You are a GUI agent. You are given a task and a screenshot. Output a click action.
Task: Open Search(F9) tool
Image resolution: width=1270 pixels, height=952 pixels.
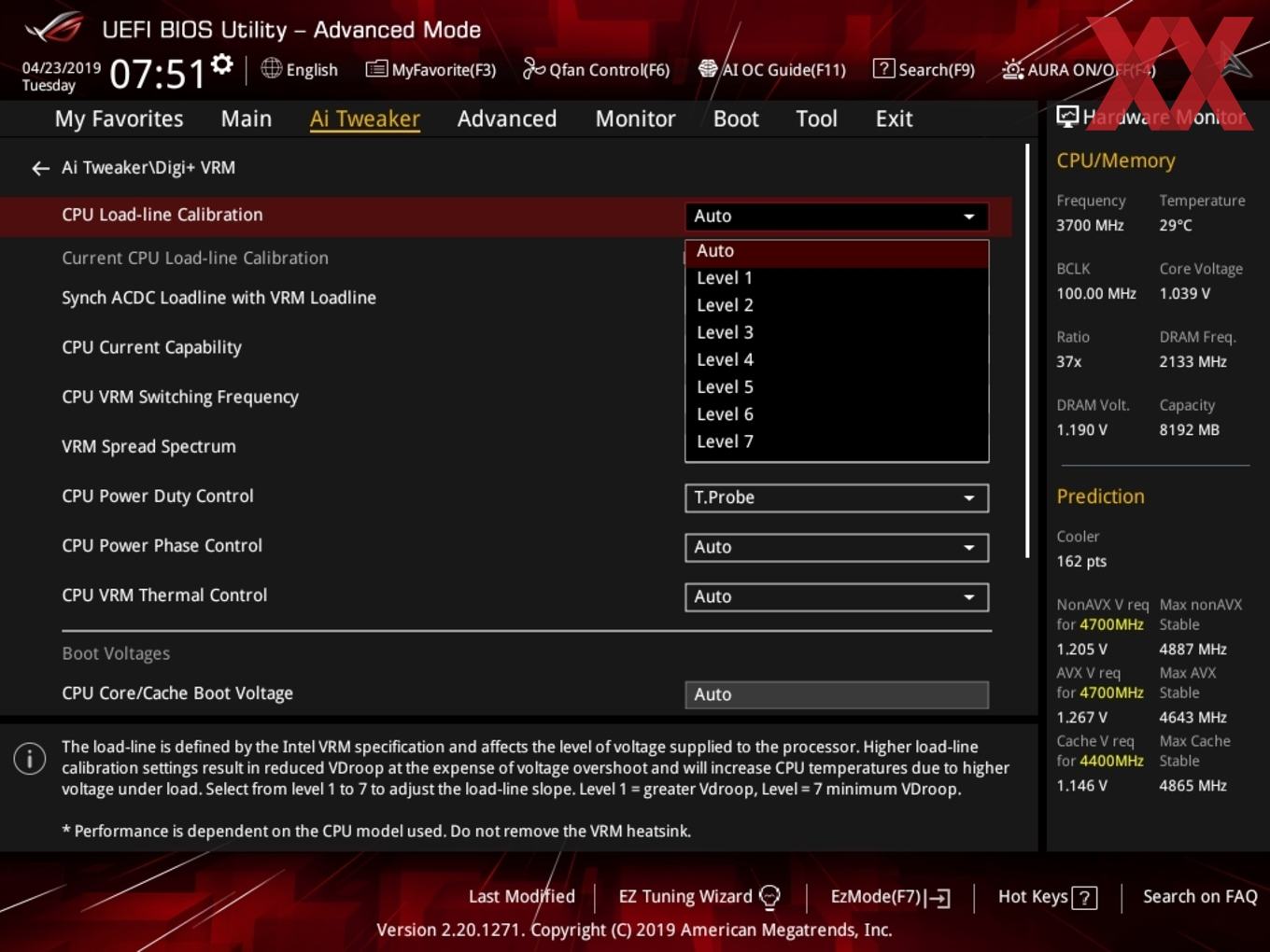coord(924,70)
